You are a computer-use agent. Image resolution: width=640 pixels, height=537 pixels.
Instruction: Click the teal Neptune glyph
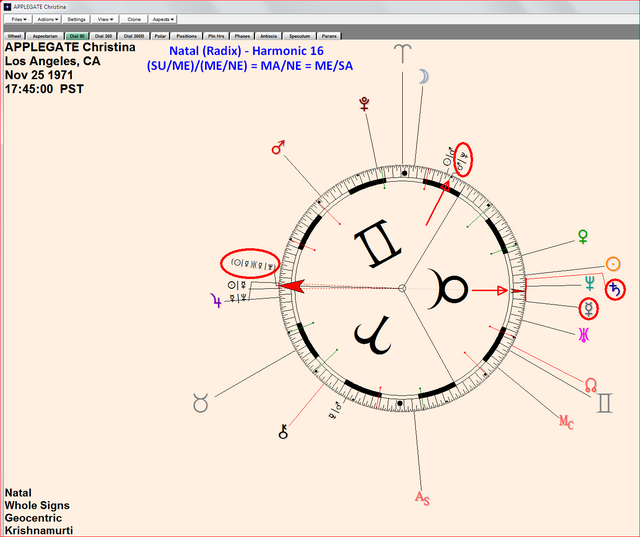[x=590, y=283]
